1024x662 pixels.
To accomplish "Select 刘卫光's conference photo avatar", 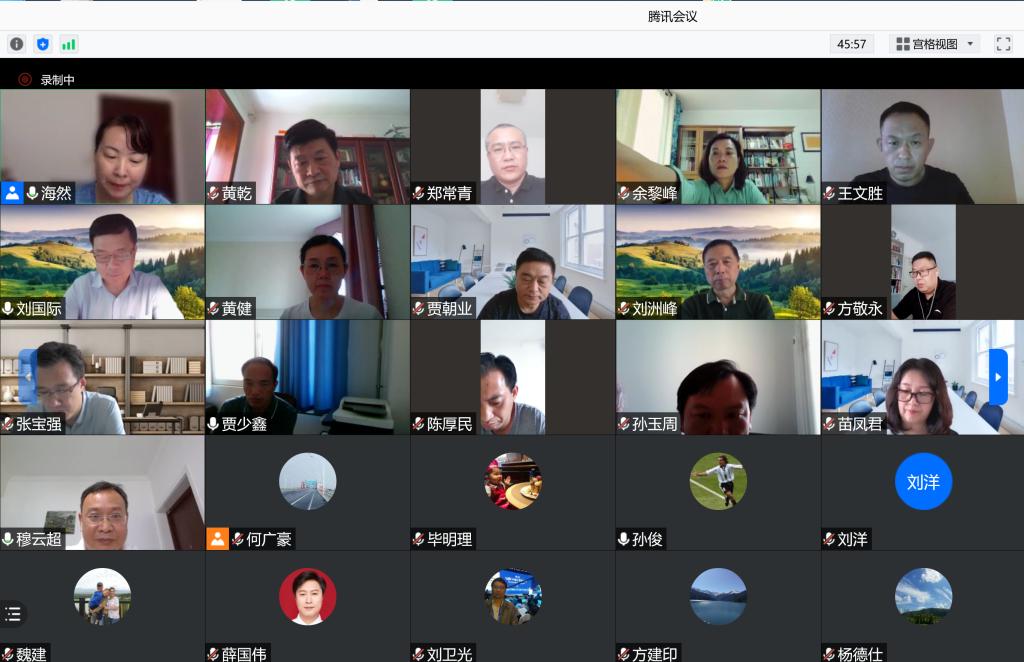I will click(x=513, y=596).
